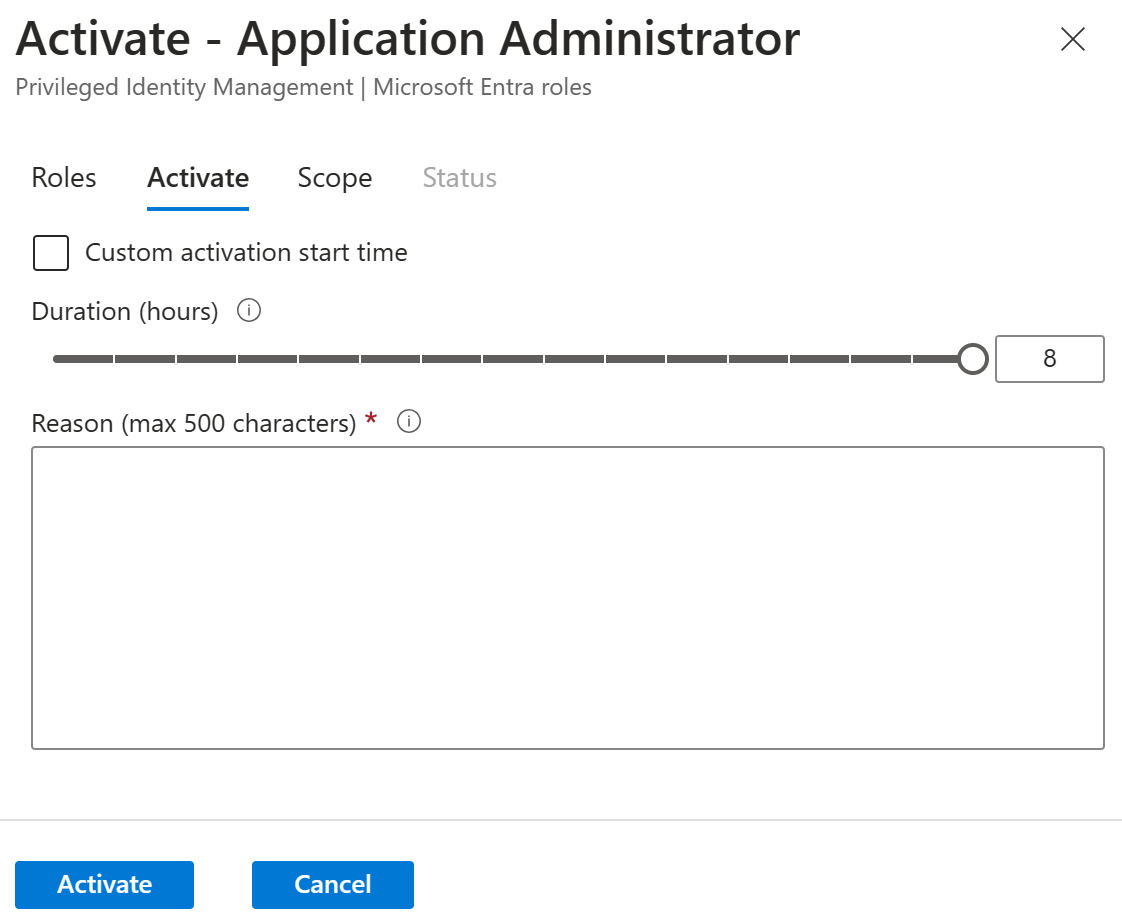The height and width of the screenshot is (924, 1122).
Task: Click the Privileged Identity Management subtitle
Action: pyautogui.click(x=304, y=88)
